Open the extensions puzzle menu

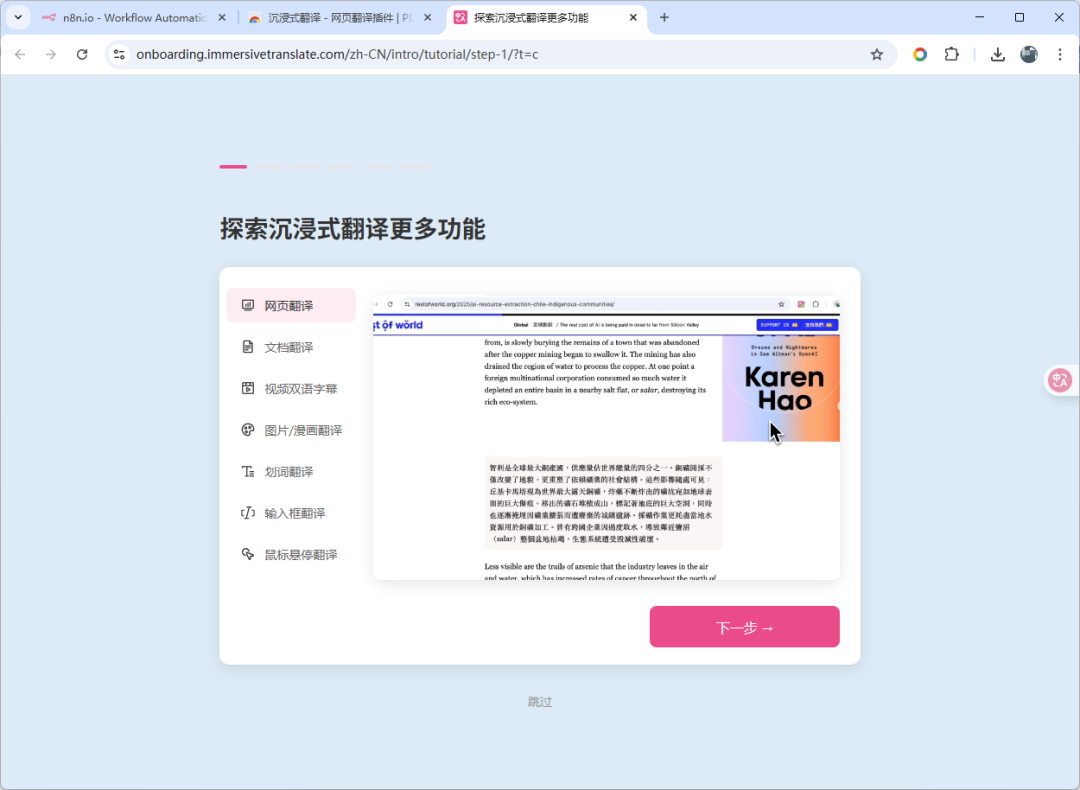pos(951,54)
